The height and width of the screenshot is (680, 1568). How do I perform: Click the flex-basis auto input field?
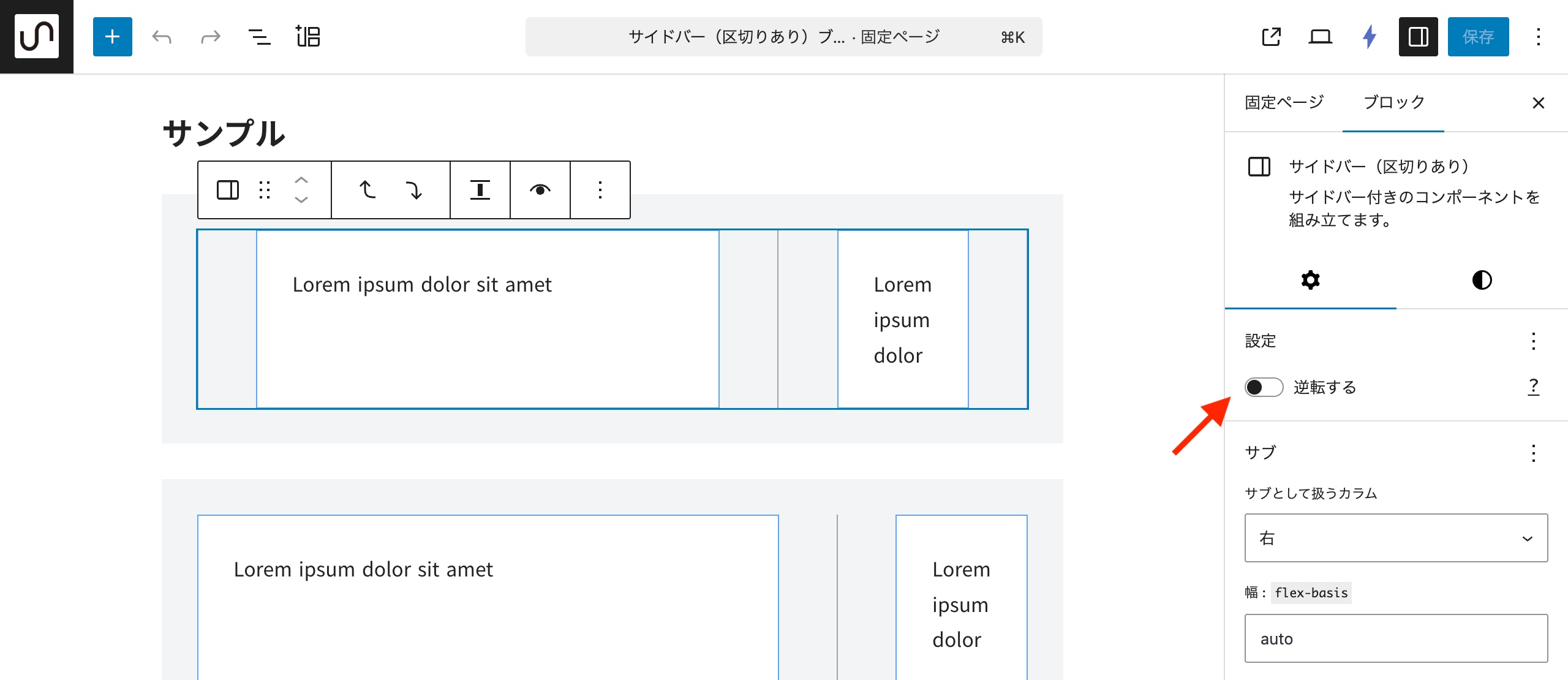point(1396,638)
